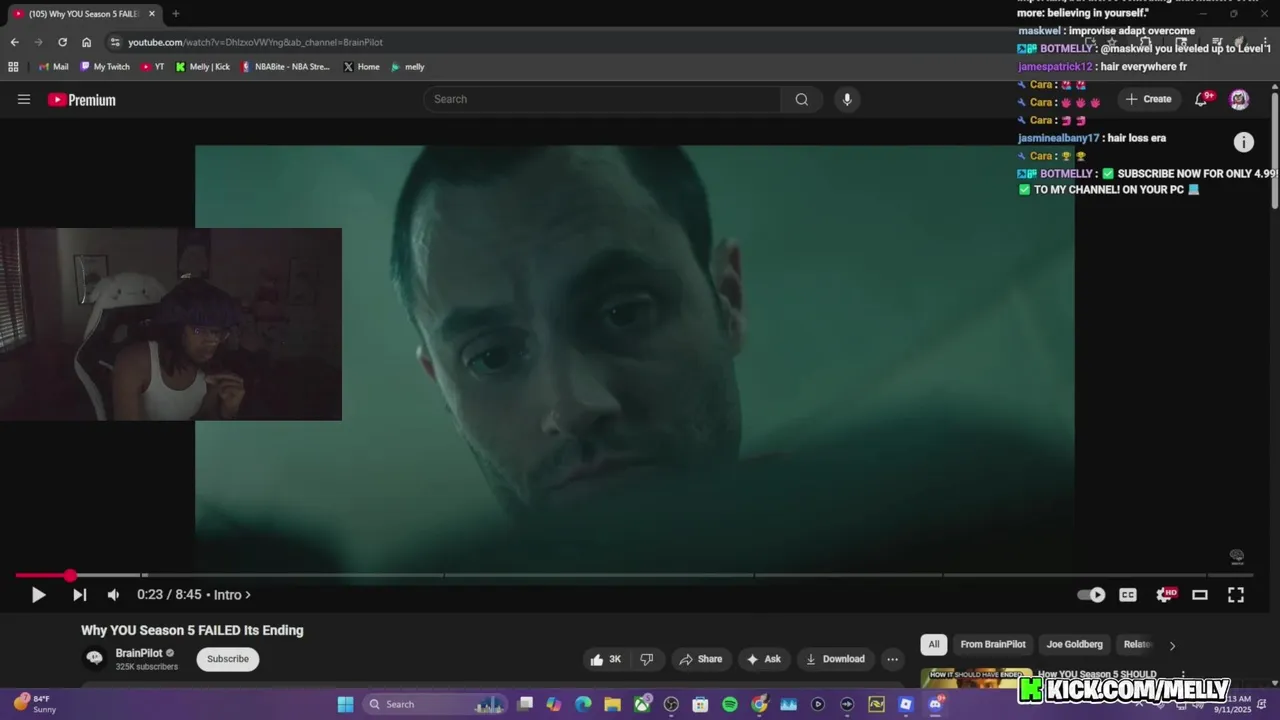The height and width of the screenshot is (720, 1280).
Task: Open Xbox app from taskbar
Action: point(642,704)
